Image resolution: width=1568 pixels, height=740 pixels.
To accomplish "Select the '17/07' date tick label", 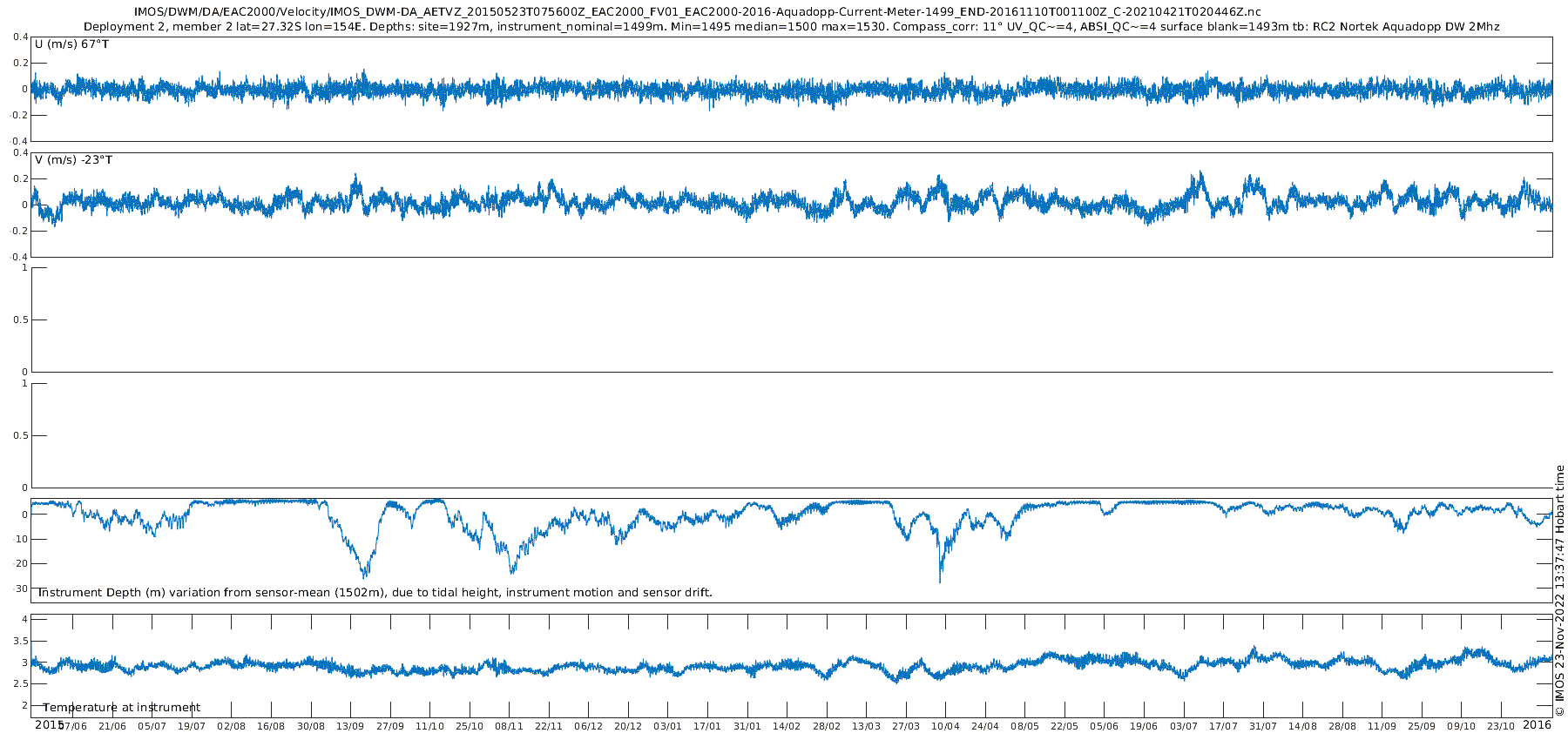I will coord(1223,726).
